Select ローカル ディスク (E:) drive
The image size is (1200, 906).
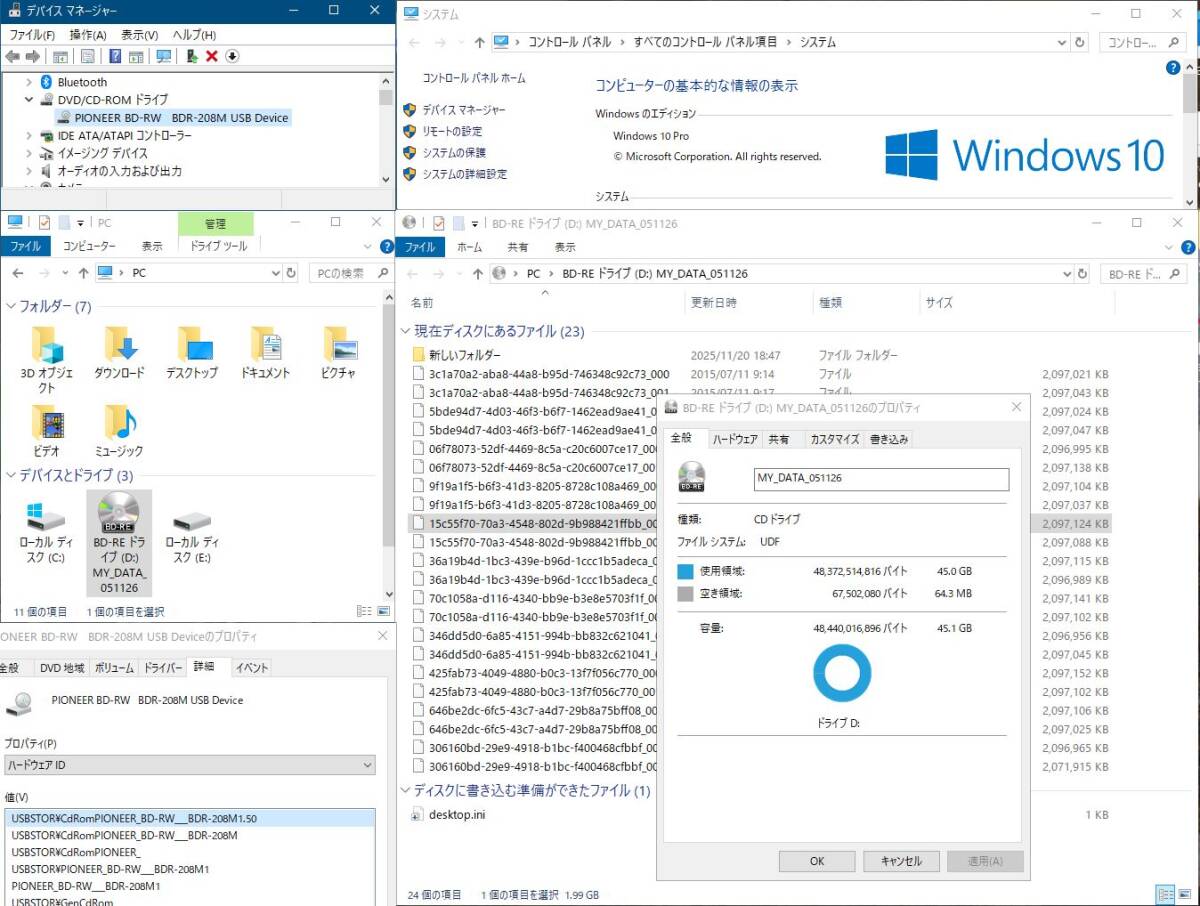point(191,533)
